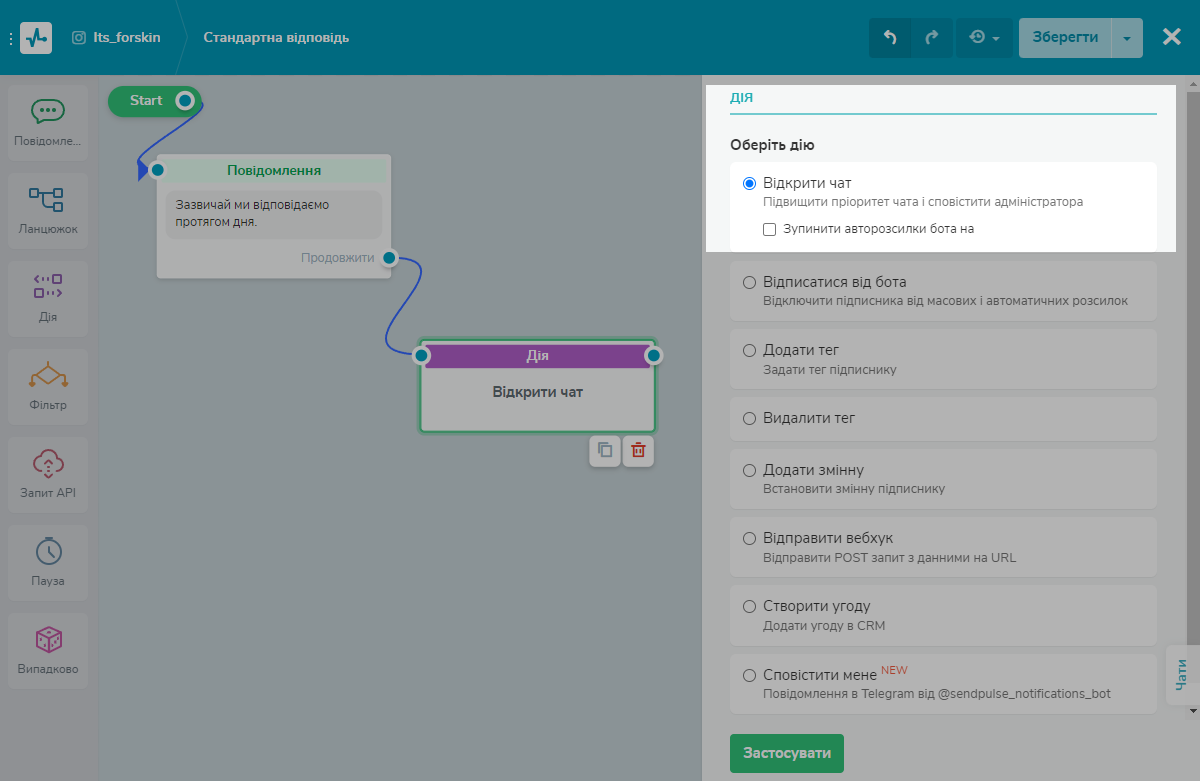Add a Повідомлення block from sidebar
Screen dimensions: 1200x781
coord(47,124)
